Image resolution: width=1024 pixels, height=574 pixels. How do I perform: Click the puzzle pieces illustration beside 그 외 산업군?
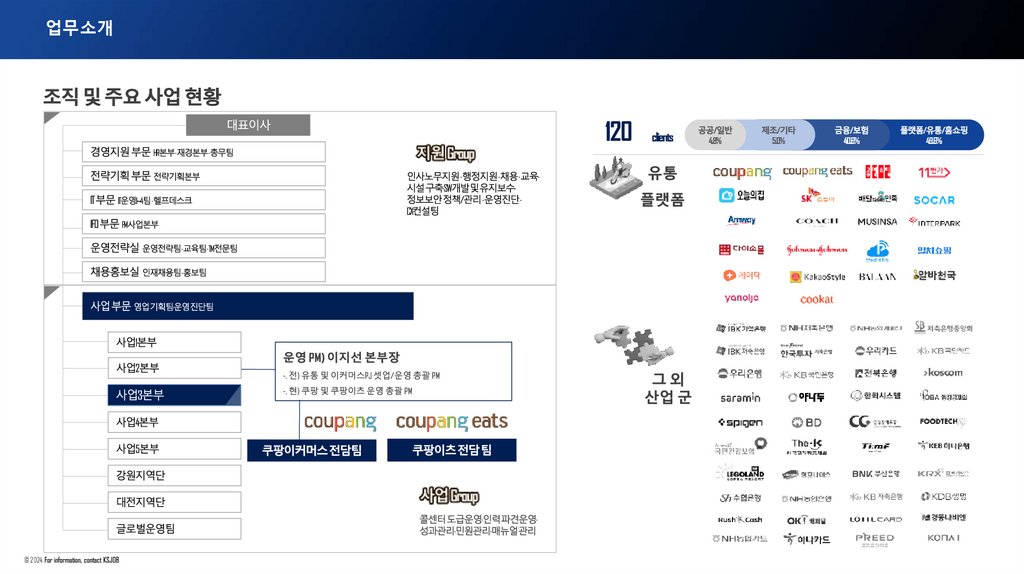coord(632,345)
